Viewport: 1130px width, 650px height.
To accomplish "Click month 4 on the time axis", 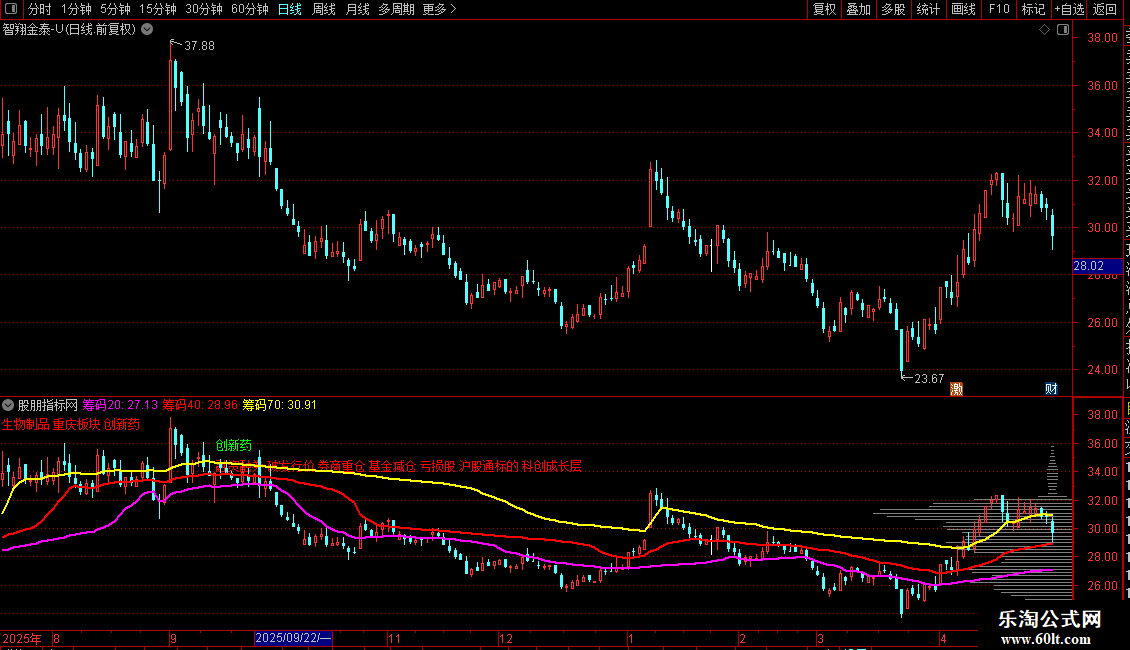I will pos(943,638).
